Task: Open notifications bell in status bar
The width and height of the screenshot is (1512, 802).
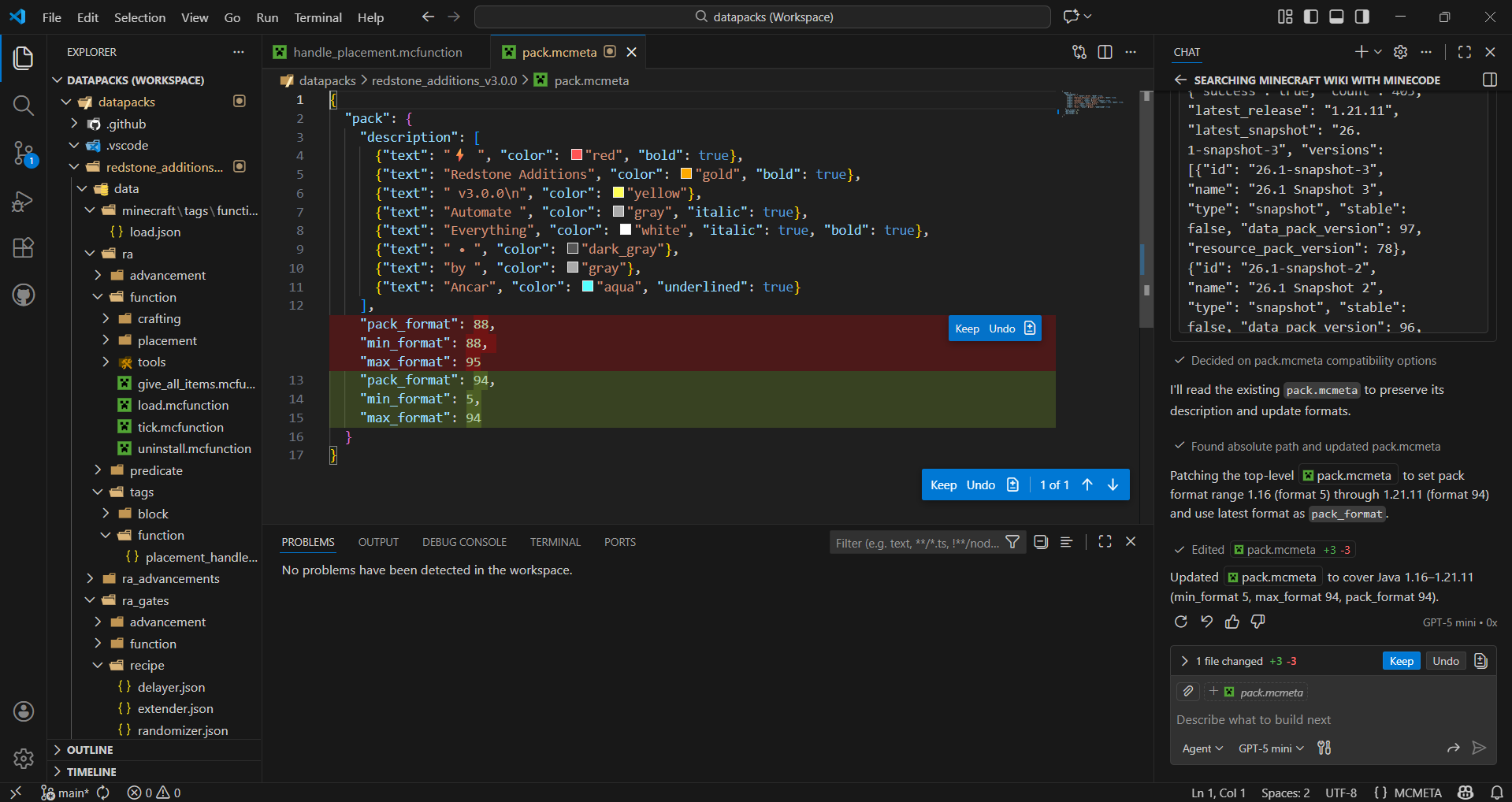Action: pos(1496,793)
